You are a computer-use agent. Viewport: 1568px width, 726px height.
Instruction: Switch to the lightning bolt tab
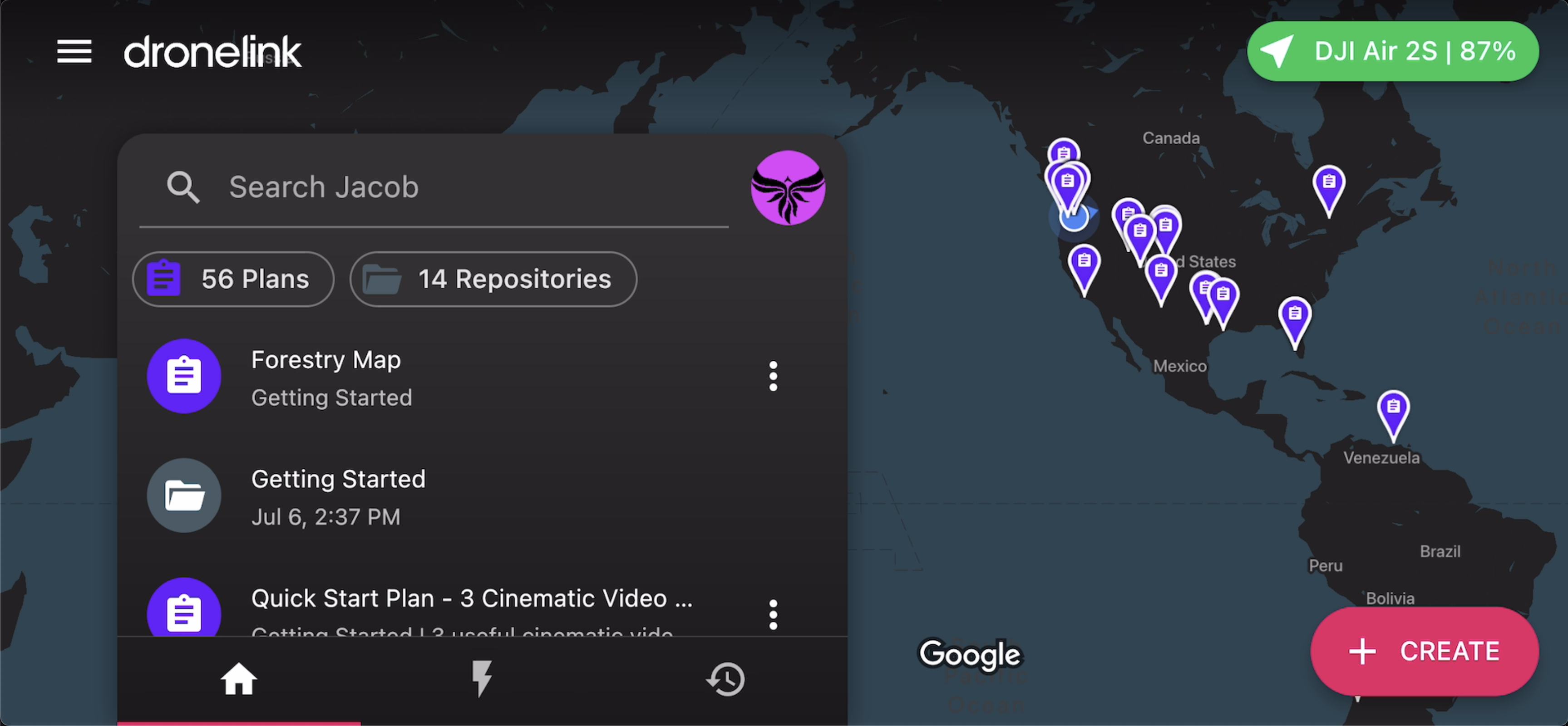coord(482,678)
